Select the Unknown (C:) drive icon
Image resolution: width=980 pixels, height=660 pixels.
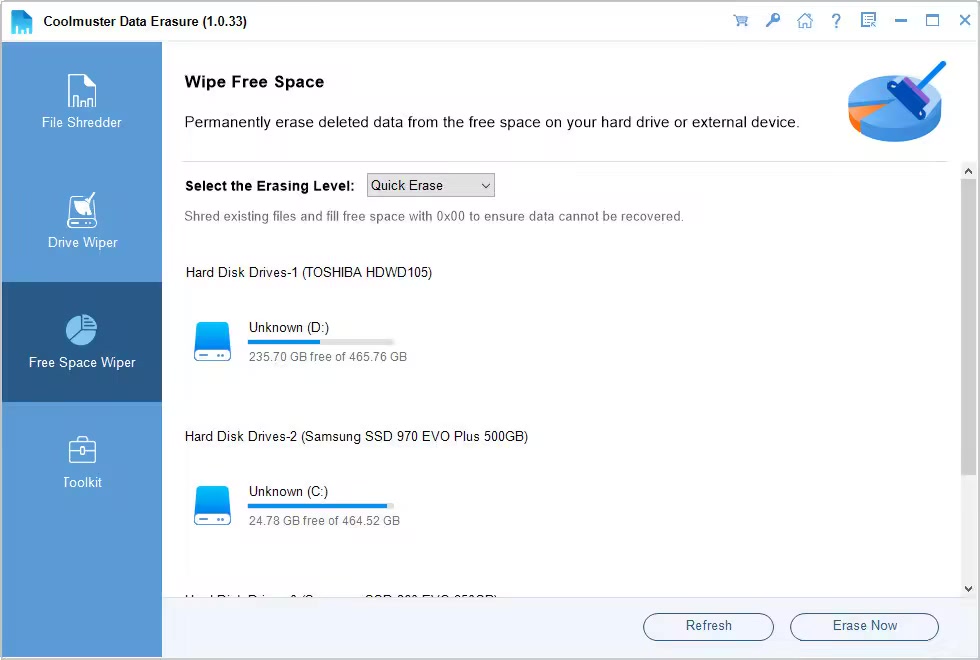coord(212,506)
